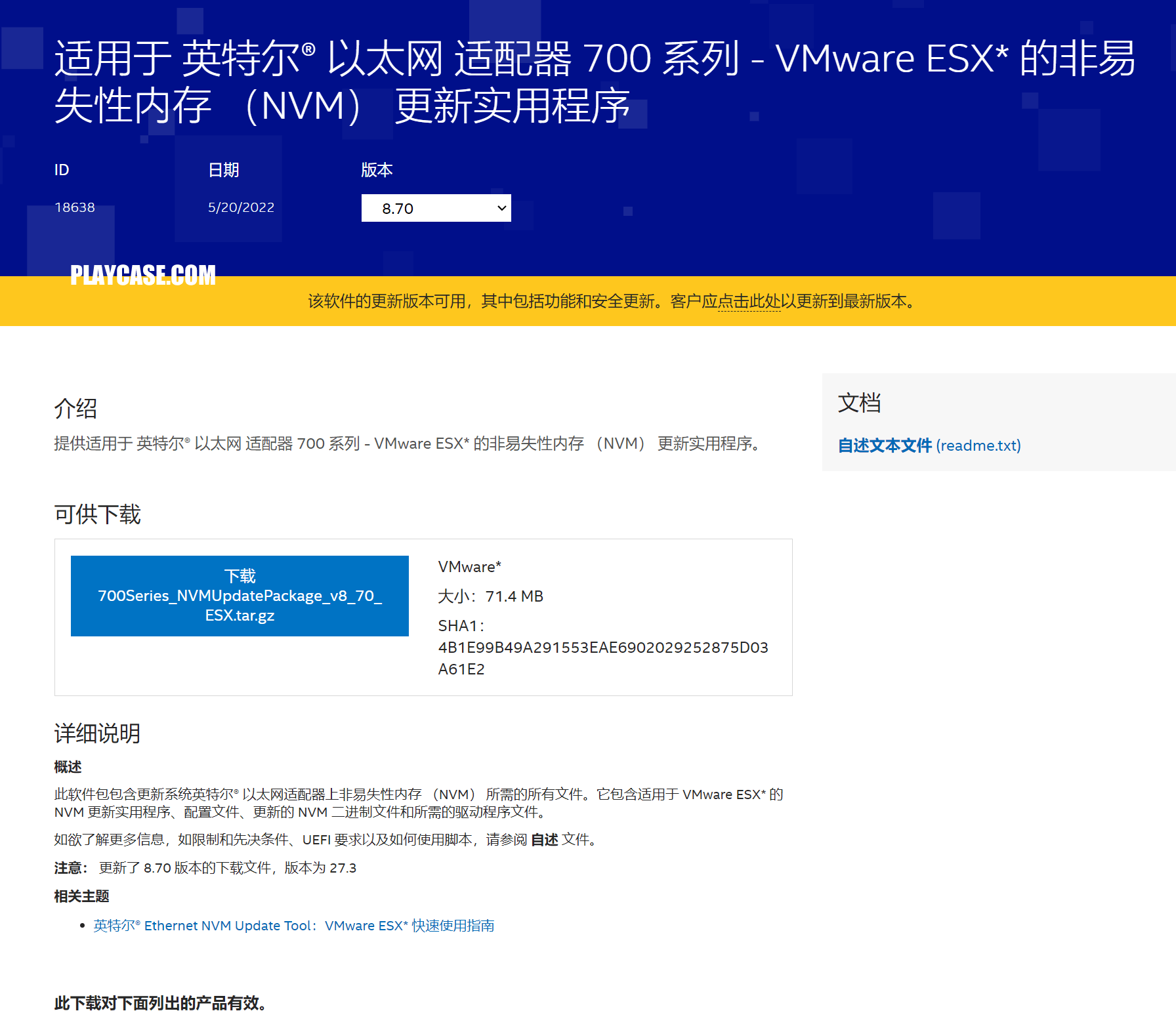Open the version dropdown showing 8.70
This screenshot has width=1176, height=1011.
pyautogui.click(x=436, y=208)
